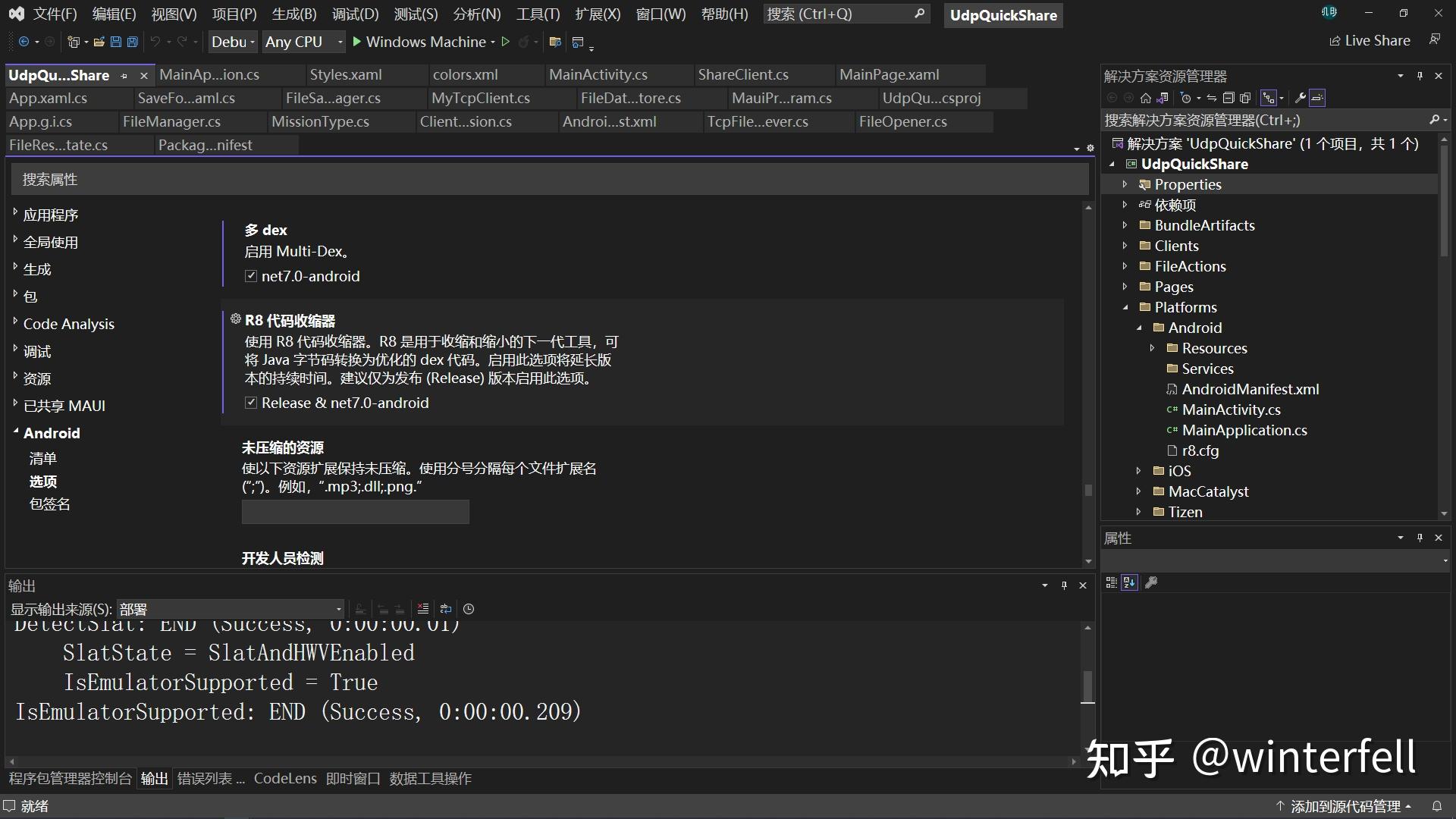
Task: Enable word wrap in the Output window
Action: click(446, 609)
